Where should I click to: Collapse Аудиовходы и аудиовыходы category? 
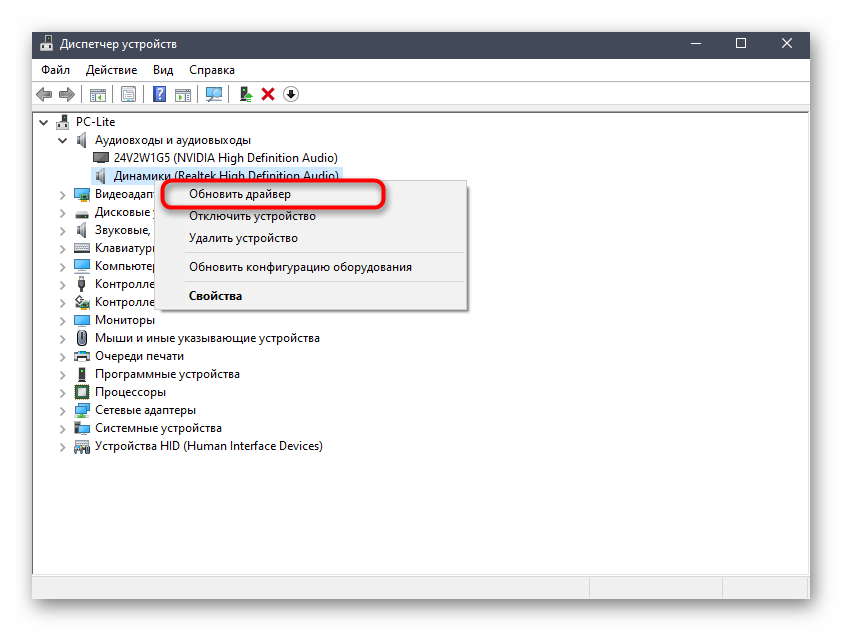point(63,140)
